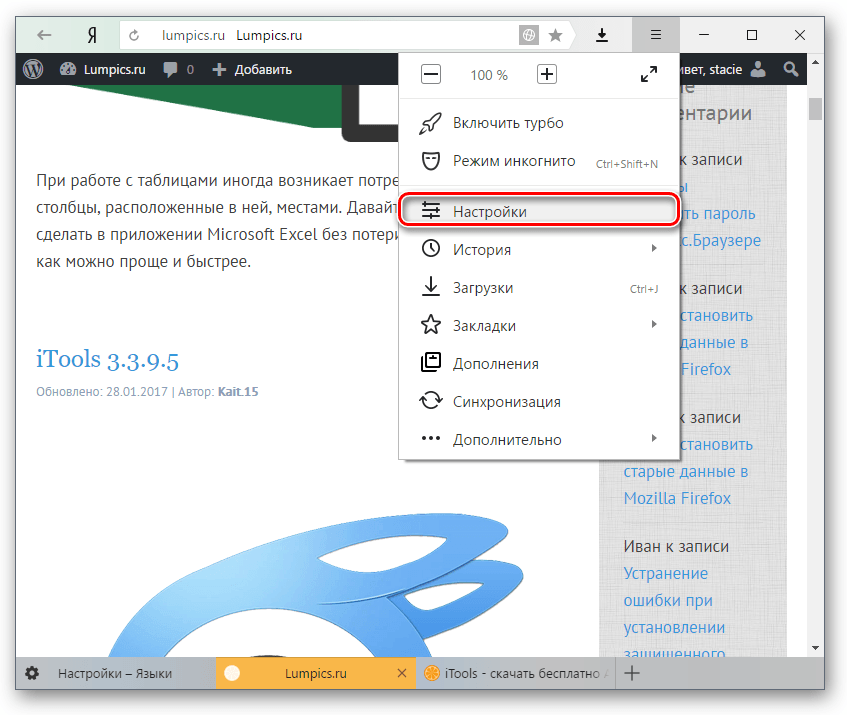847x715 pixels.
Task: Open Yandex home with the Я logo button
Action: pos(92,35)
